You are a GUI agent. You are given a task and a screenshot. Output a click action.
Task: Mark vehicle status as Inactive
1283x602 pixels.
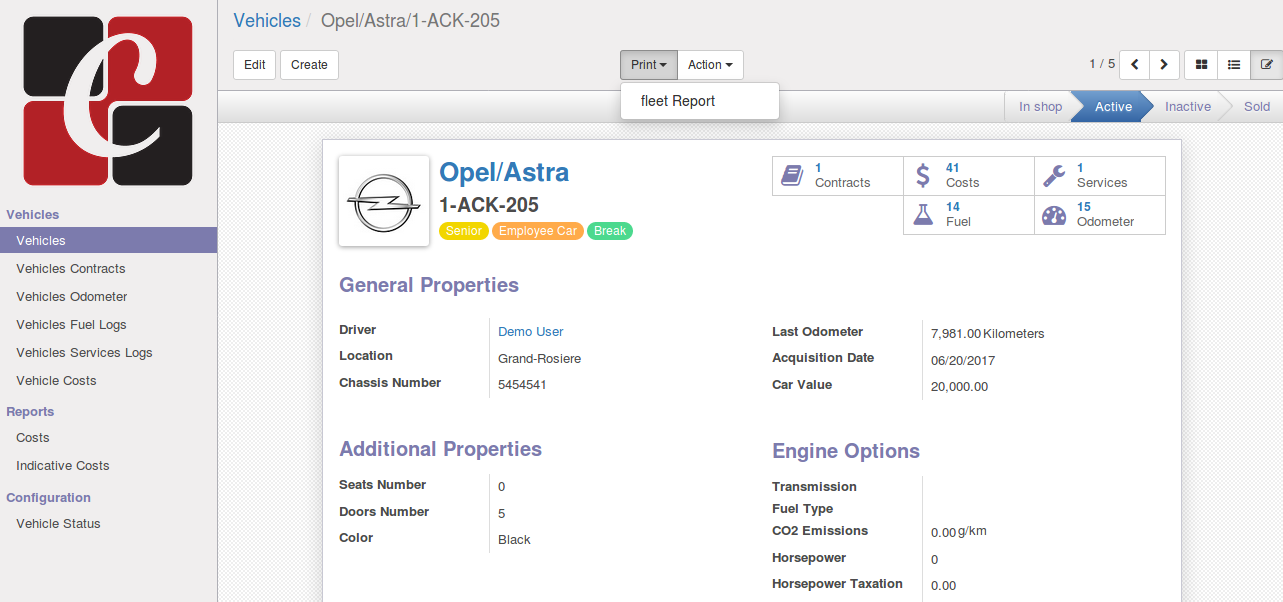(1187, 107)
